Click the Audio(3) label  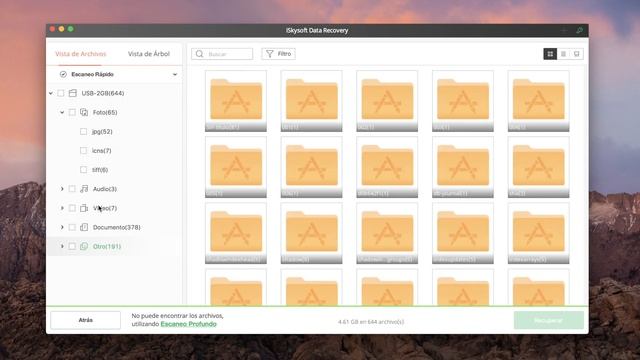105,189
